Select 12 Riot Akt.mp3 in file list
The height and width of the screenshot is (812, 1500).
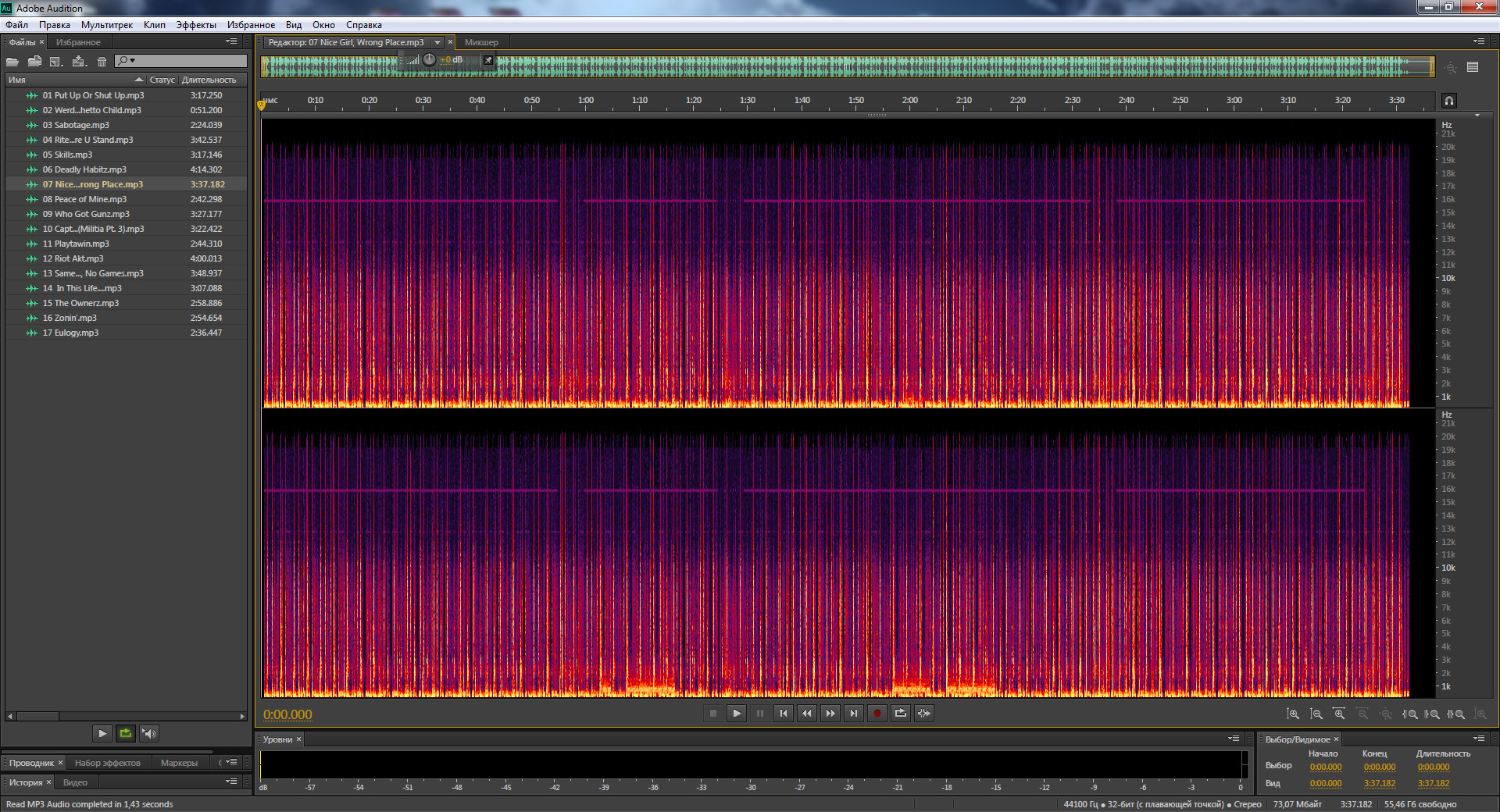(73, 258)
